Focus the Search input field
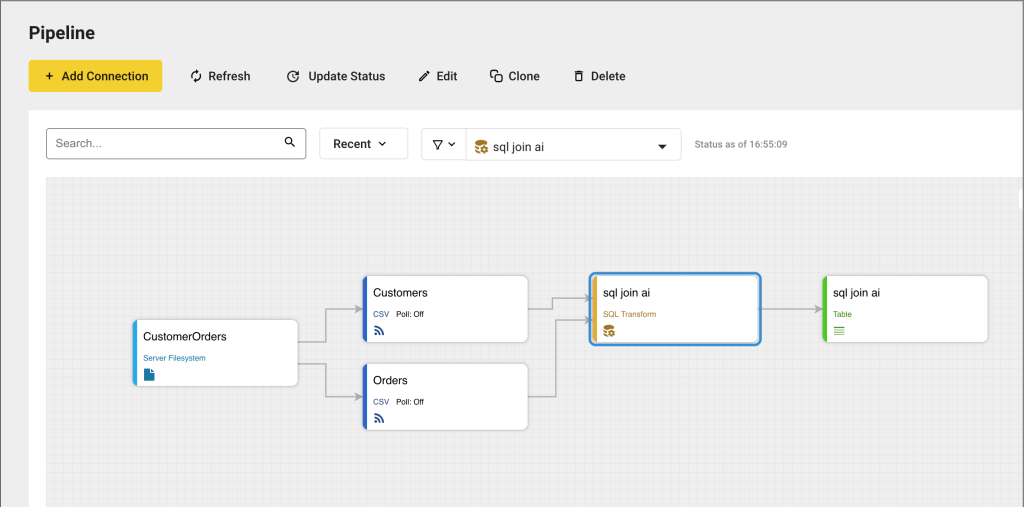The height and width of the screenshot is (507, 1024). click(165, 143)
